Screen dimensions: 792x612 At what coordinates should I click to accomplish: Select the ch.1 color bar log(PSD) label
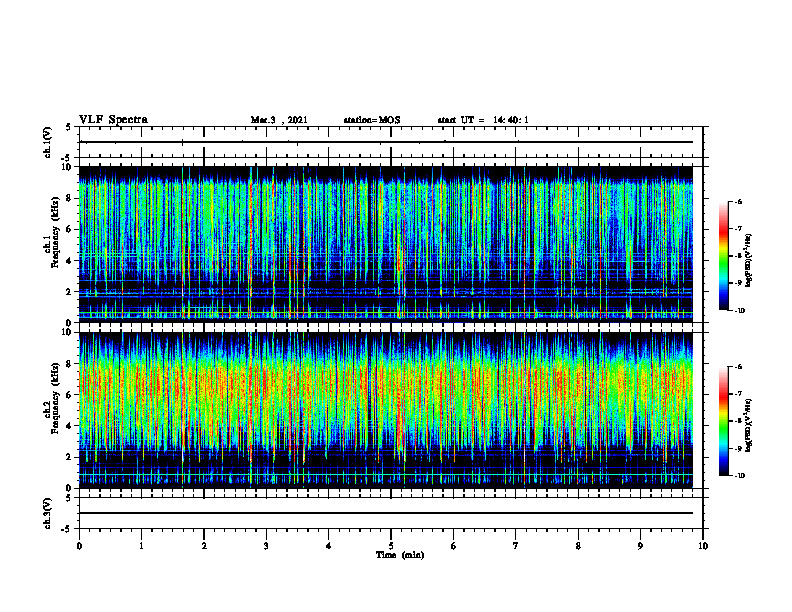(749, 261)
